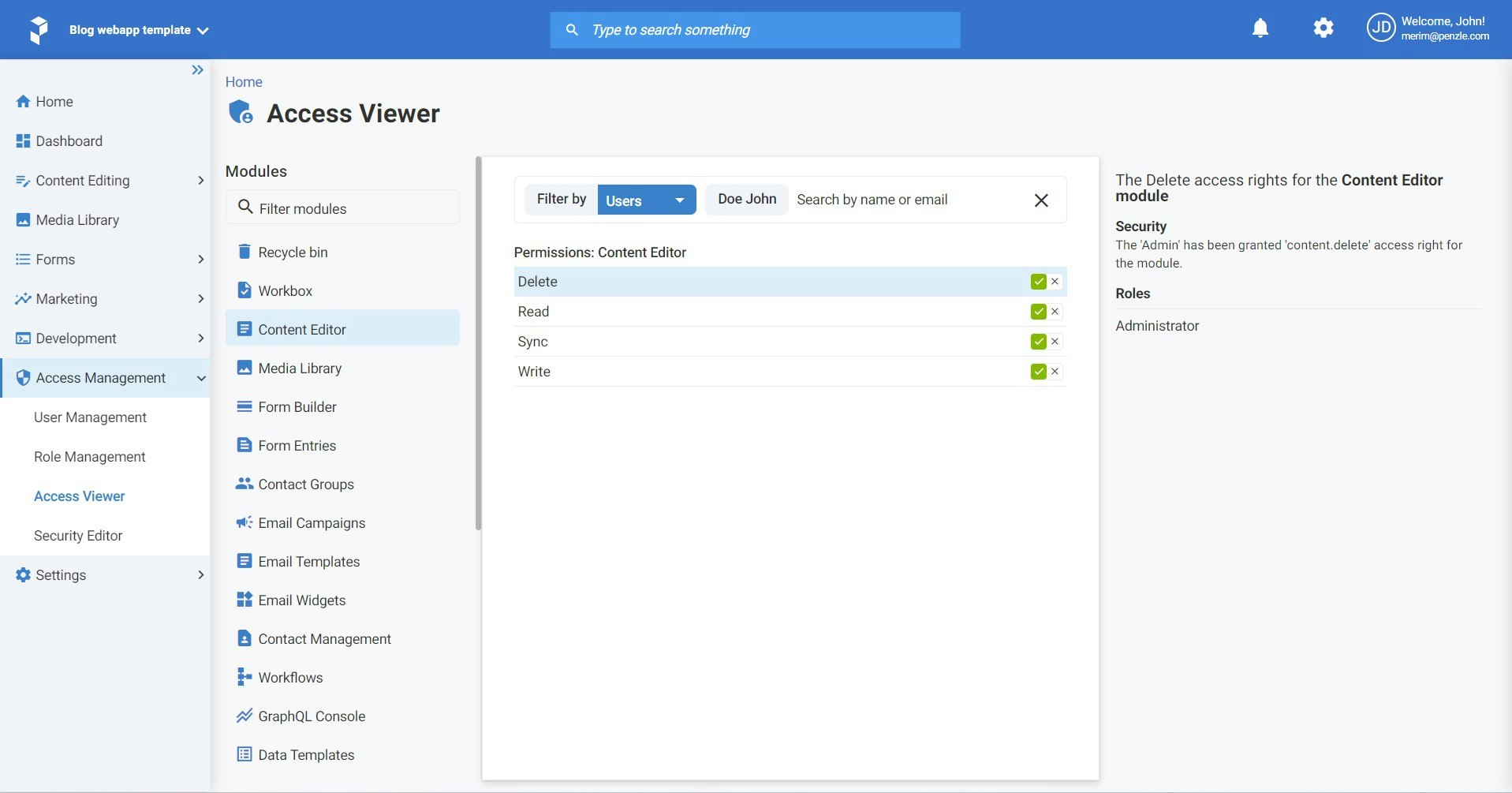Click the deny X for Write permission
The height and width of the screenshot is (793, 1512).
pyautogui.click(x=1055, y=372)
